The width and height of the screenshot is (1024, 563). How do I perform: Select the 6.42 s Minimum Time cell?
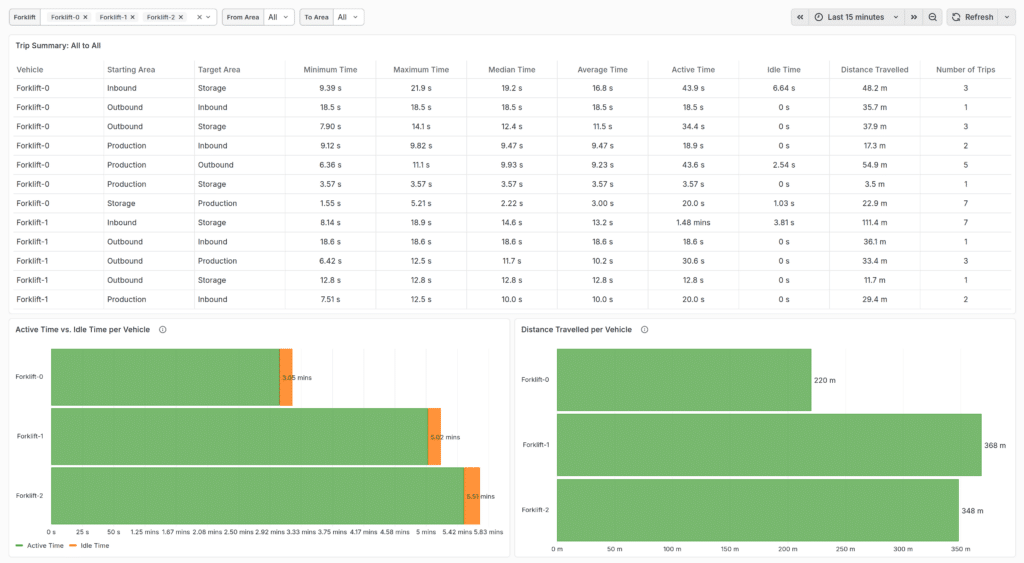330,261
